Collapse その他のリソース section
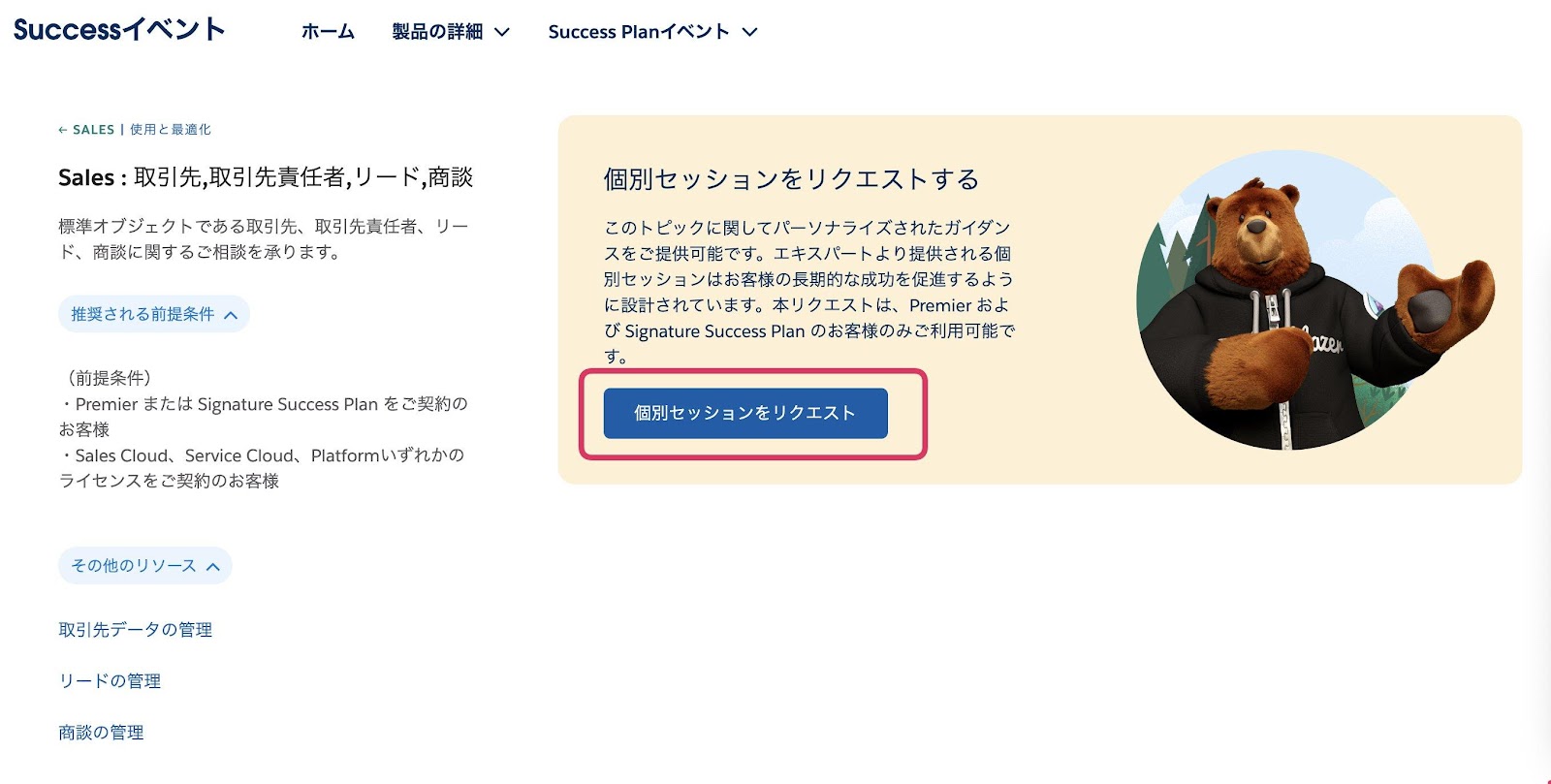The width and height of the screenshot is (1551, 784). (145, 566)
